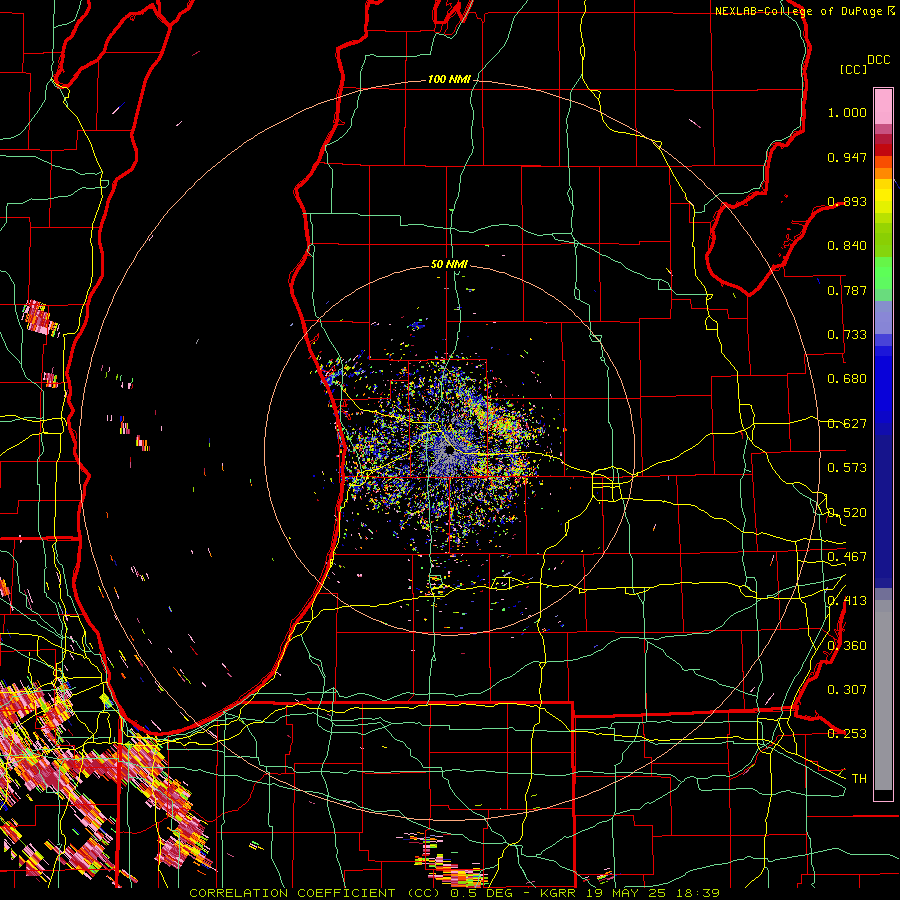Click the 0.413 scale value

[847, 601]
